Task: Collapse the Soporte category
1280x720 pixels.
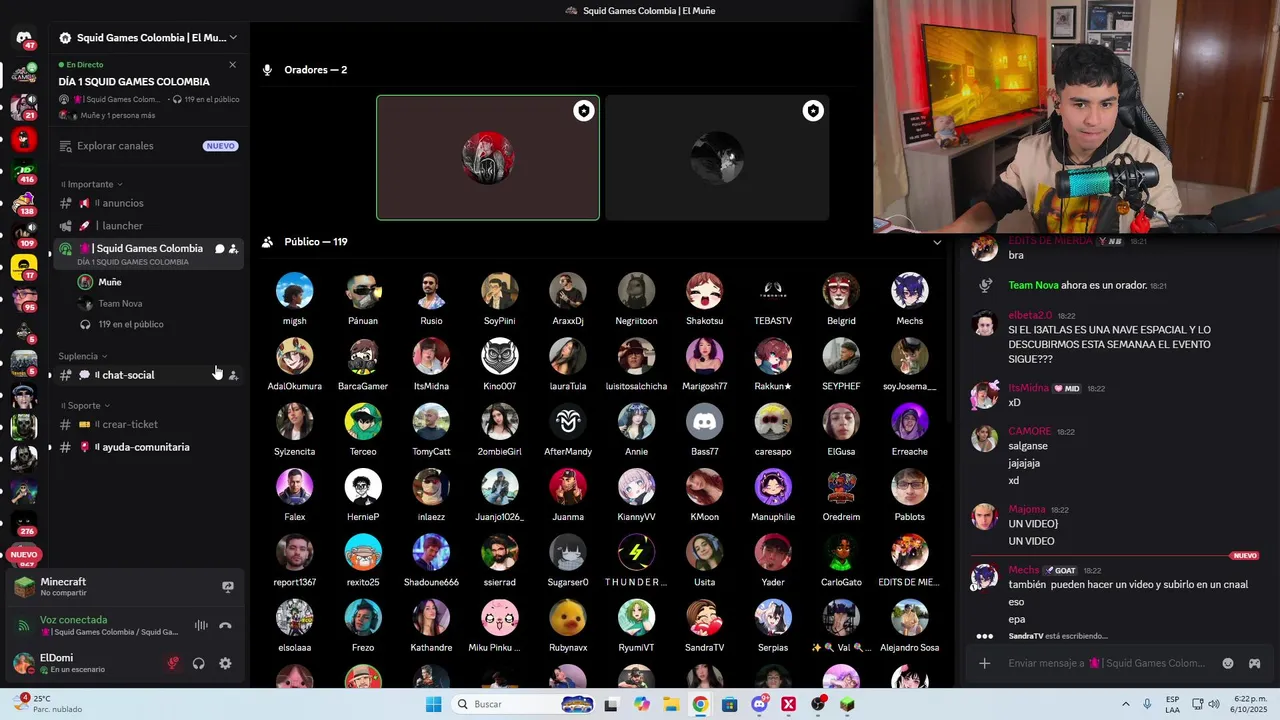Action: [84, 406]
